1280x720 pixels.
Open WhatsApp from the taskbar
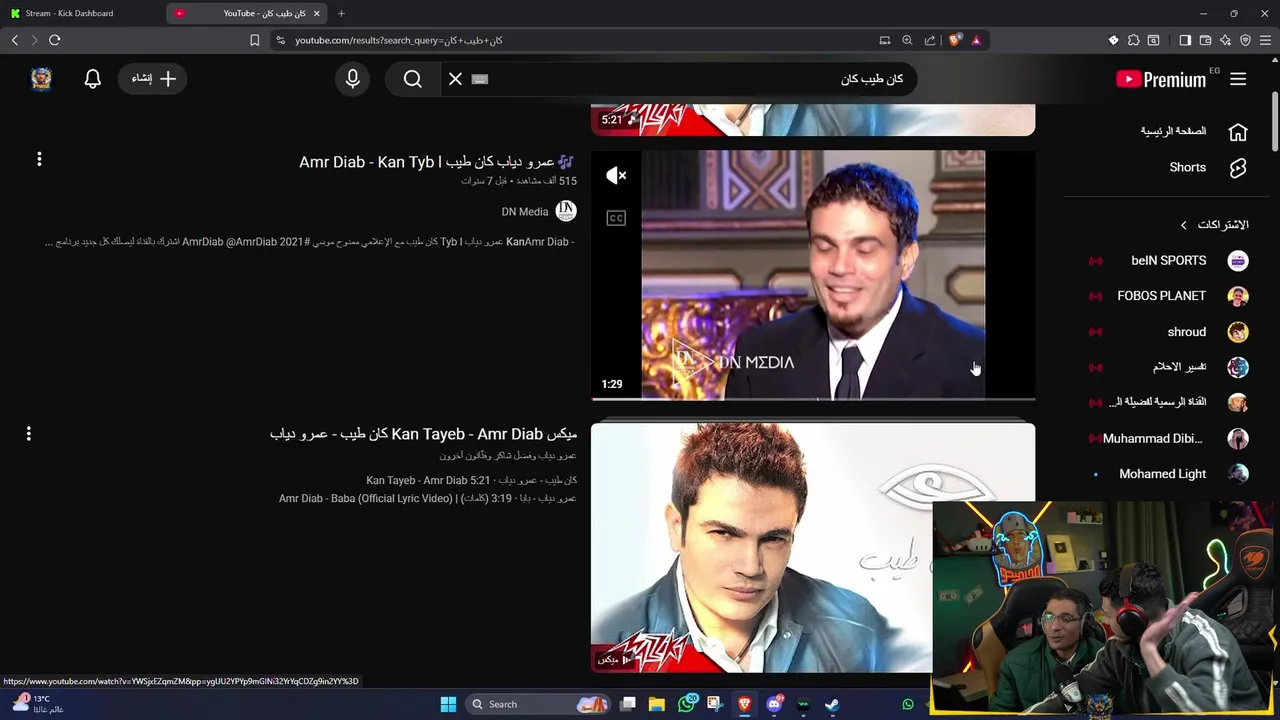[686, 704]
